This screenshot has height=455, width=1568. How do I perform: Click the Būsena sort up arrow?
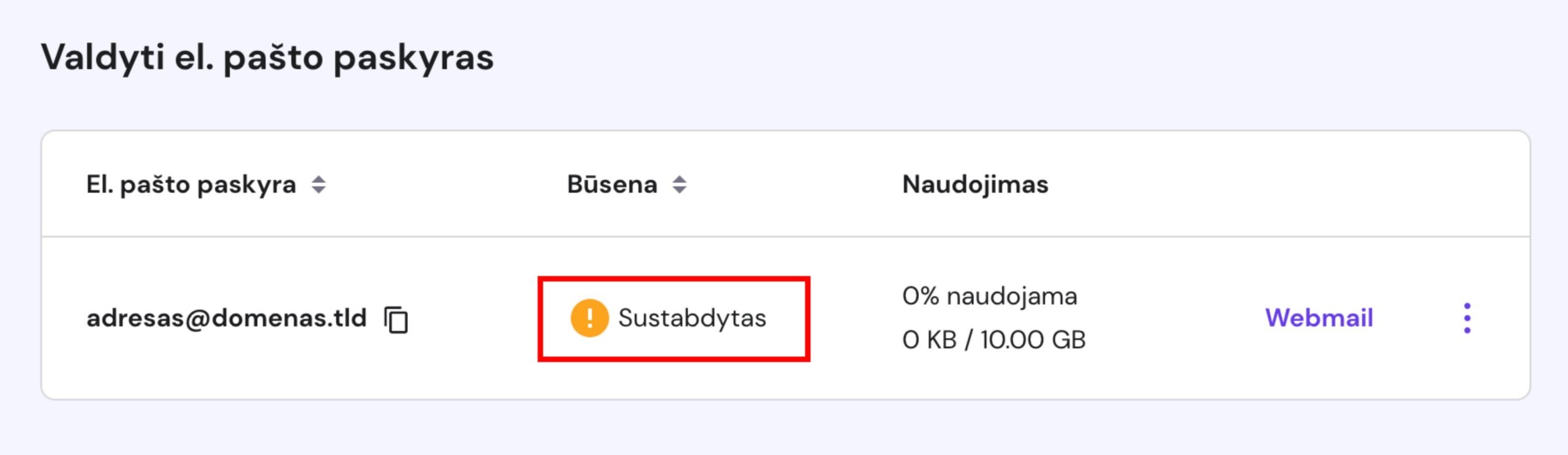[679, 179]
